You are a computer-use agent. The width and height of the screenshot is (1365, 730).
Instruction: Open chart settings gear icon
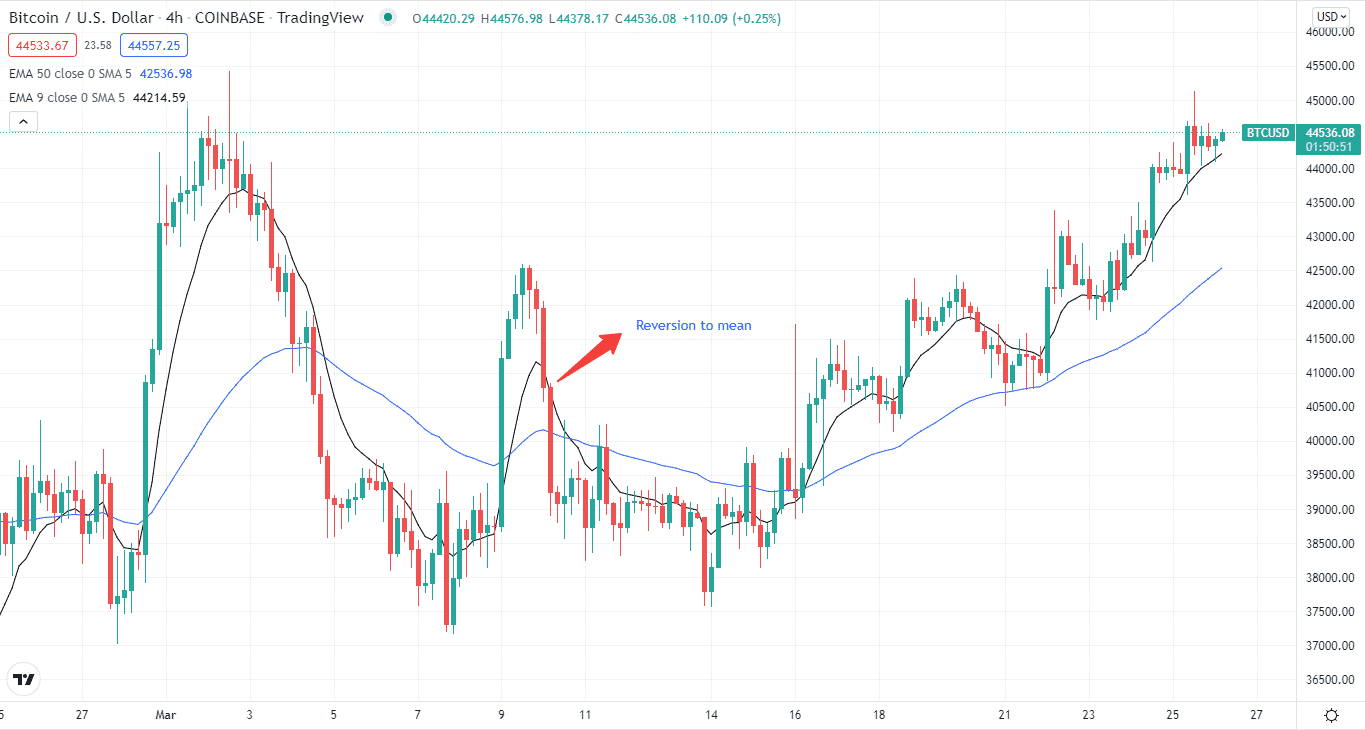(x=1332, y=715)
